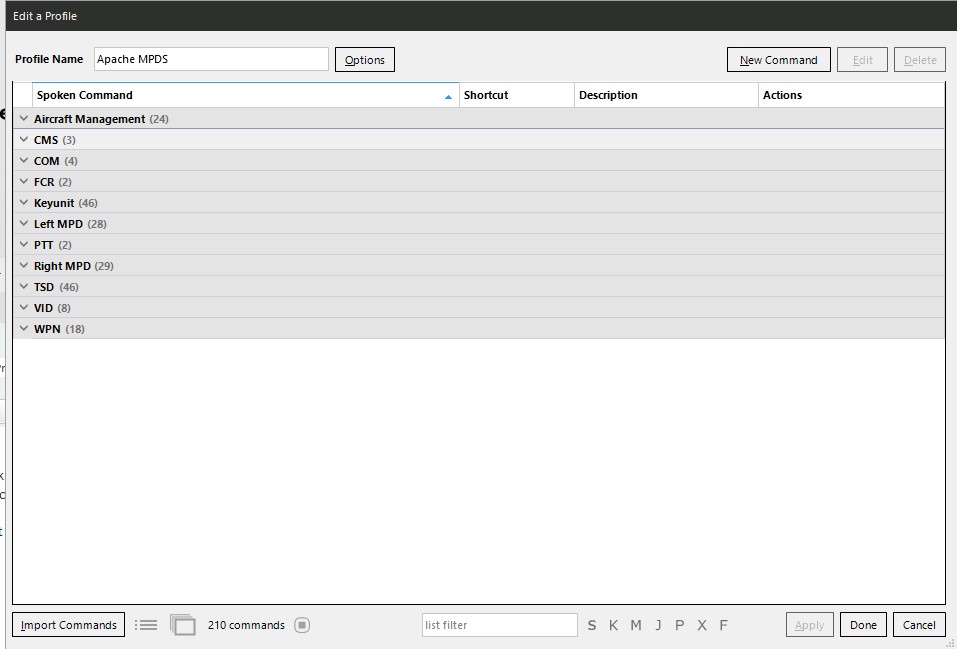Sort by the Spoken Command column
Image resolution: width=957 pixels, height=649 pixels.
[245, 95]
